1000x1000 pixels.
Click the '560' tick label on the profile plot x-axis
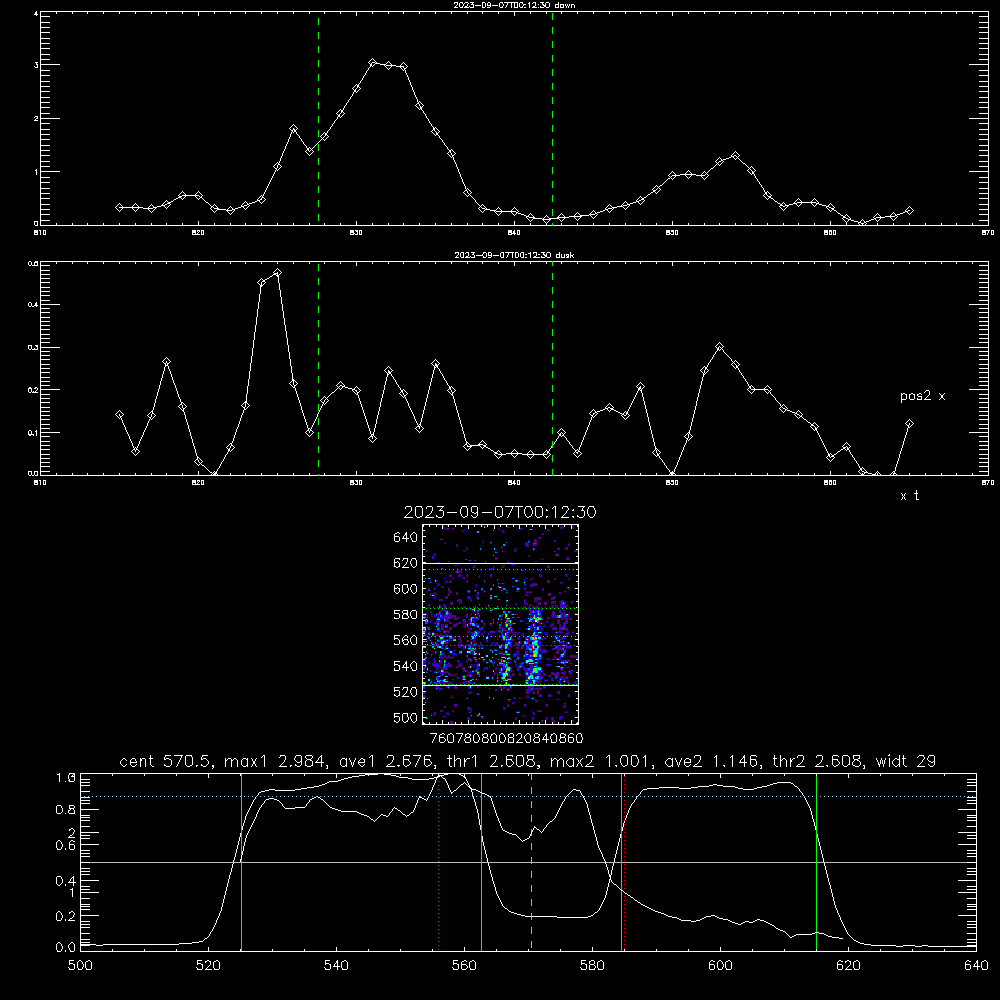464,966
